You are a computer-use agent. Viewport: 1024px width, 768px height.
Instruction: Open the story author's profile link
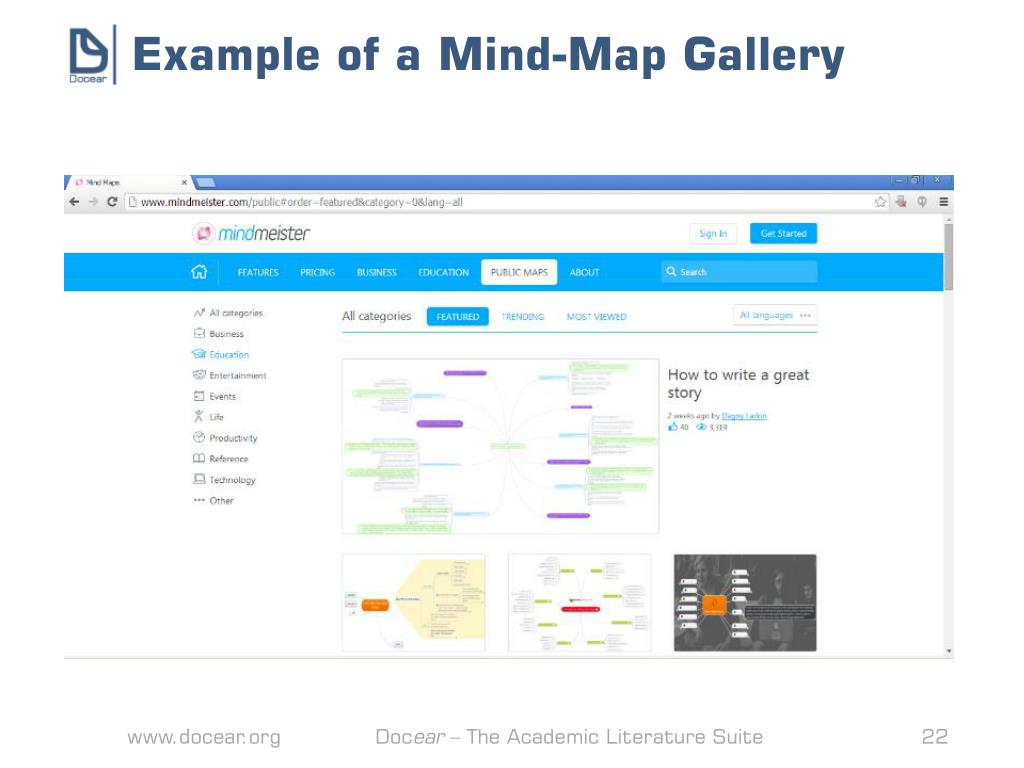744,416
